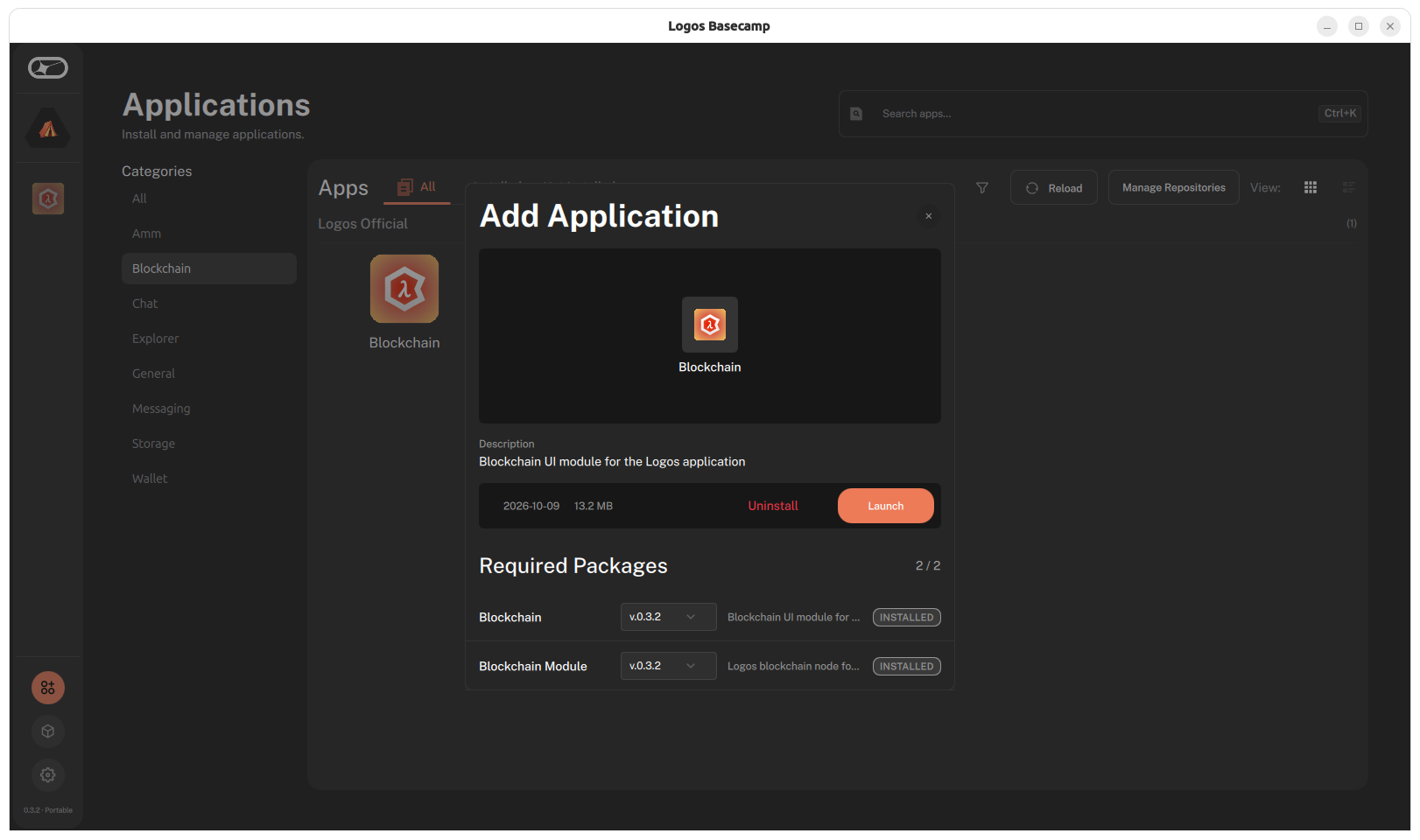This screenshot has width=1420, height=840.
Task: Click the 2026-10-09 date text
Action: pyautogui.click(x=531, y=506)
